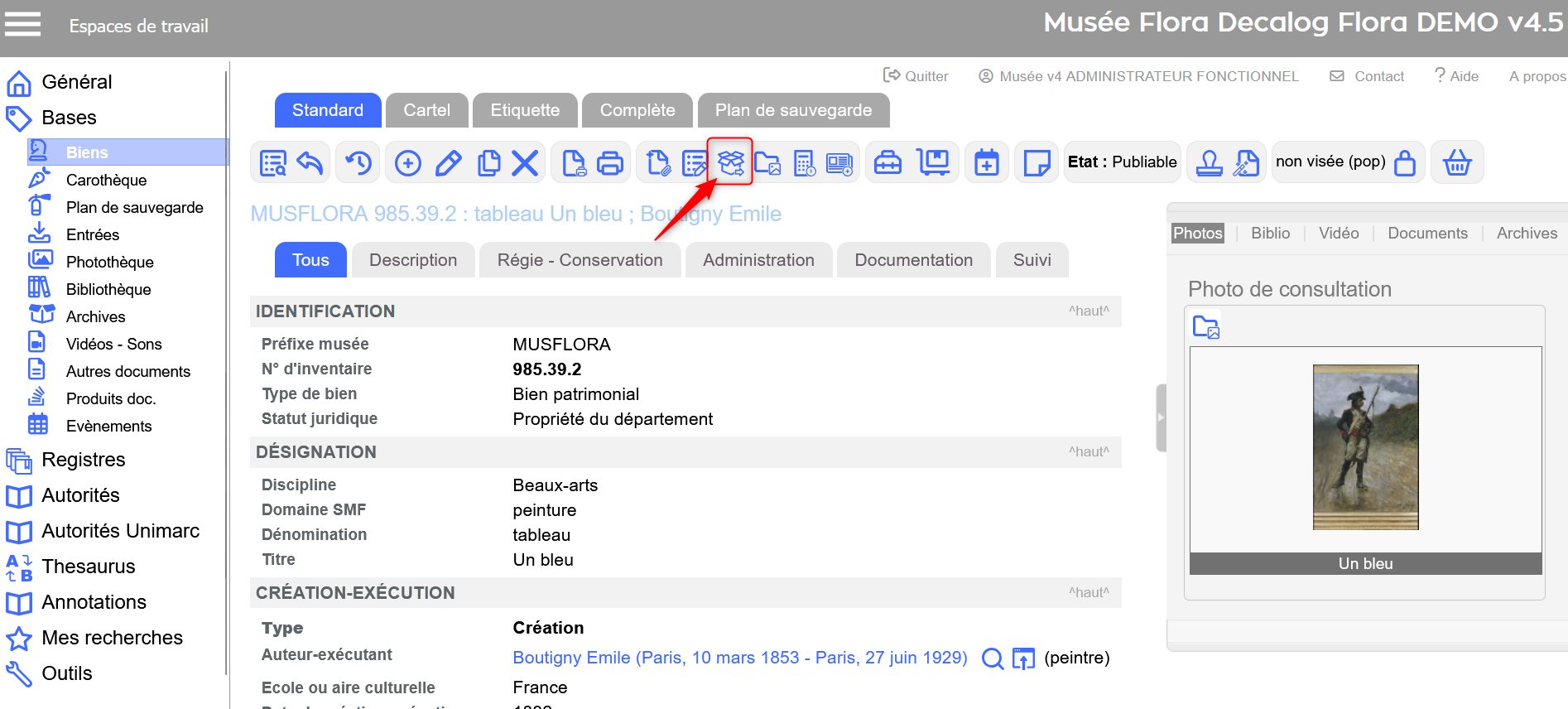Toggle the padlock next to non visée

(x=1405, y=162)
